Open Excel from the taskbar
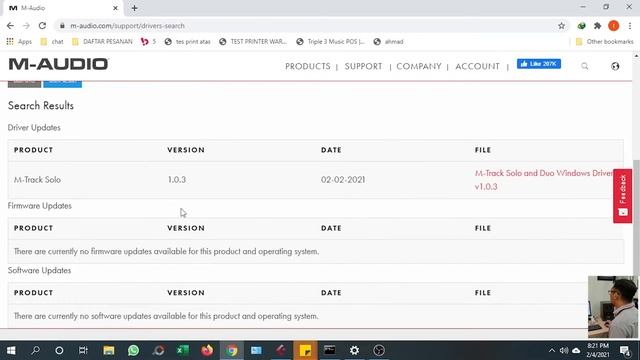Image resolution: width=640 pixels, height=360 pixels. pos(182,350)
